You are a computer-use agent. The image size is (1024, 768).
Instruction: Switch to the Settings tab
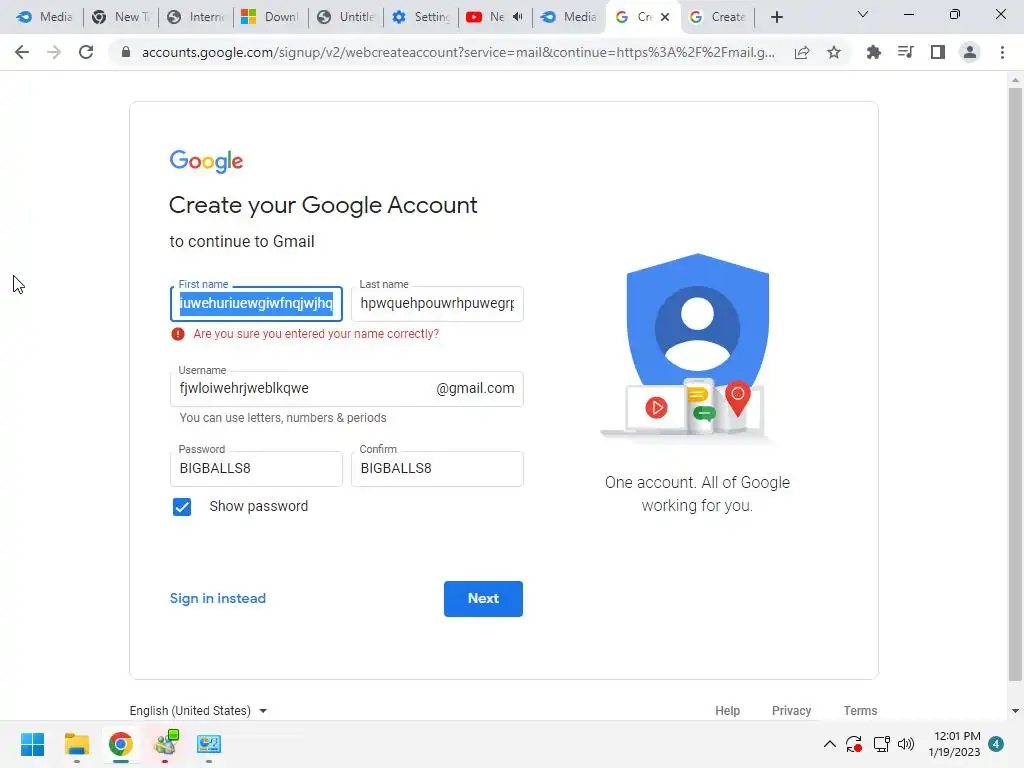(420, 17)
